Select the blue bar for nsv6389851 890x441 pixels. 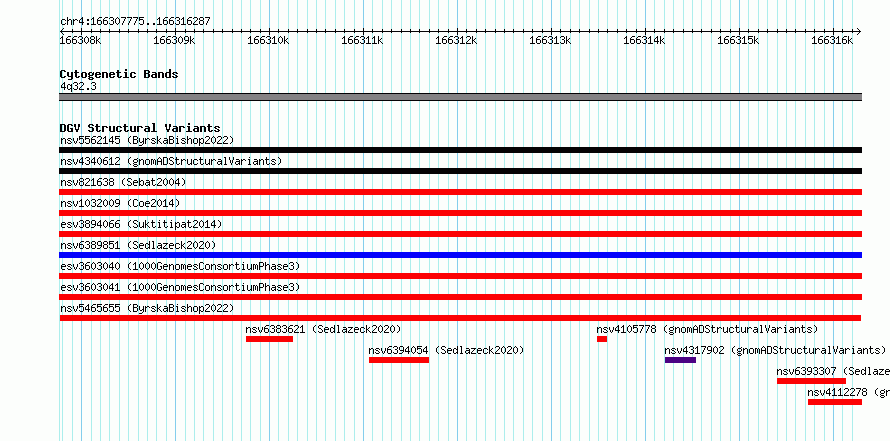pos(460,255)
